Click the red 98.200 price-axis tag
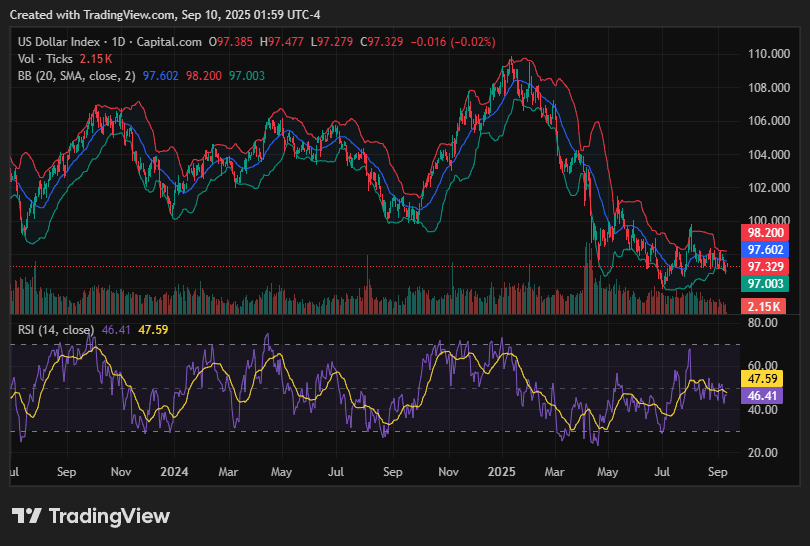Screen dimensions: 810x546 [x=765, y=232]
